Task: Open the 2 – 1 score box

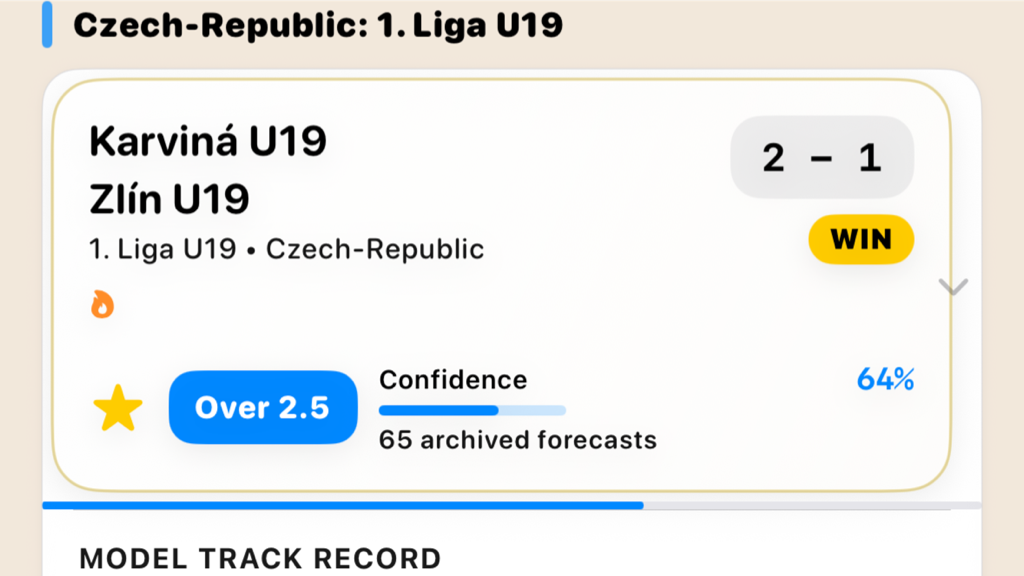Action: coord(822,157)
